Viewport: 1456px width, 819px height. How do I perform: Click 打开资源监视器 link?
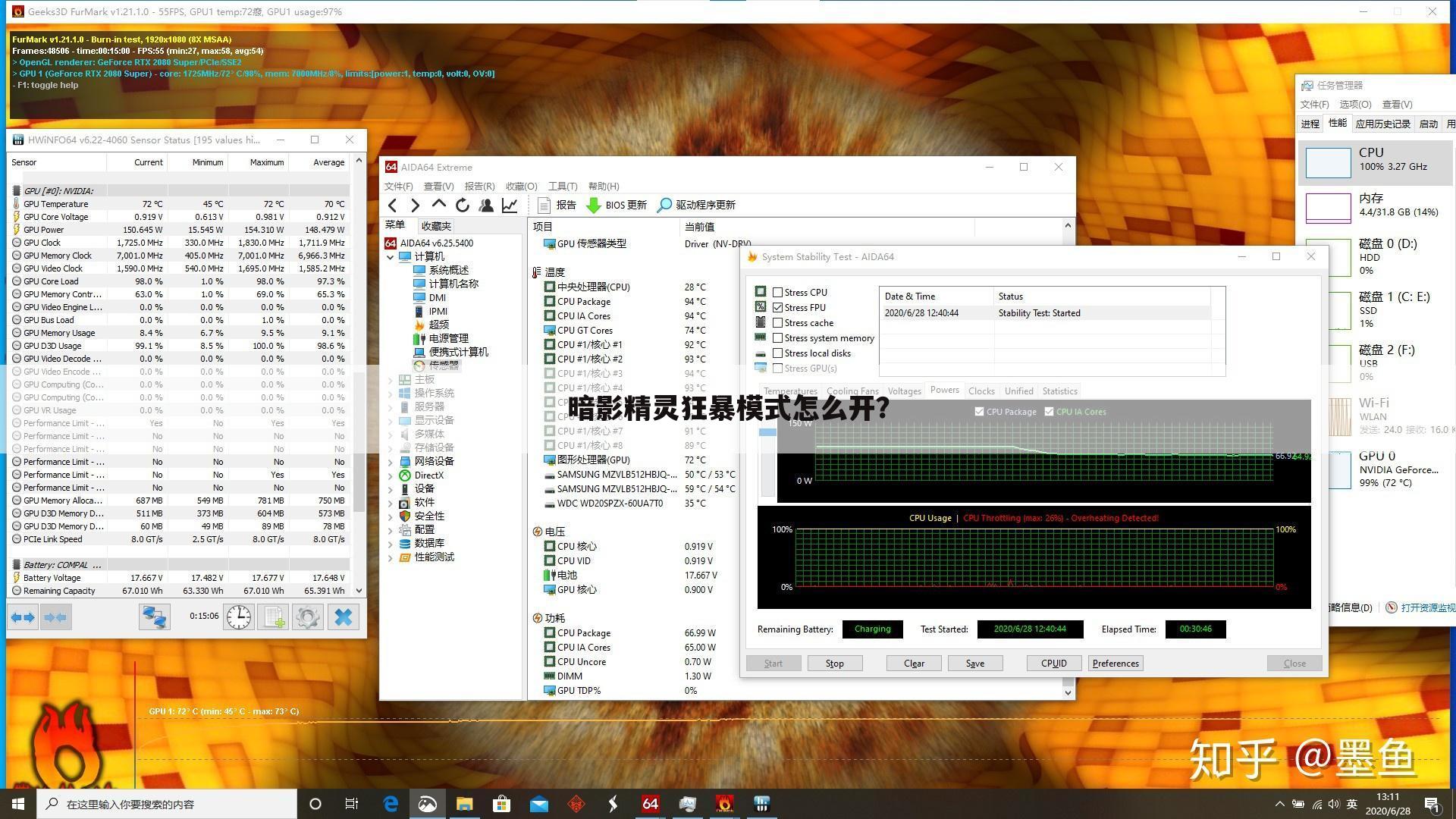1428,607
